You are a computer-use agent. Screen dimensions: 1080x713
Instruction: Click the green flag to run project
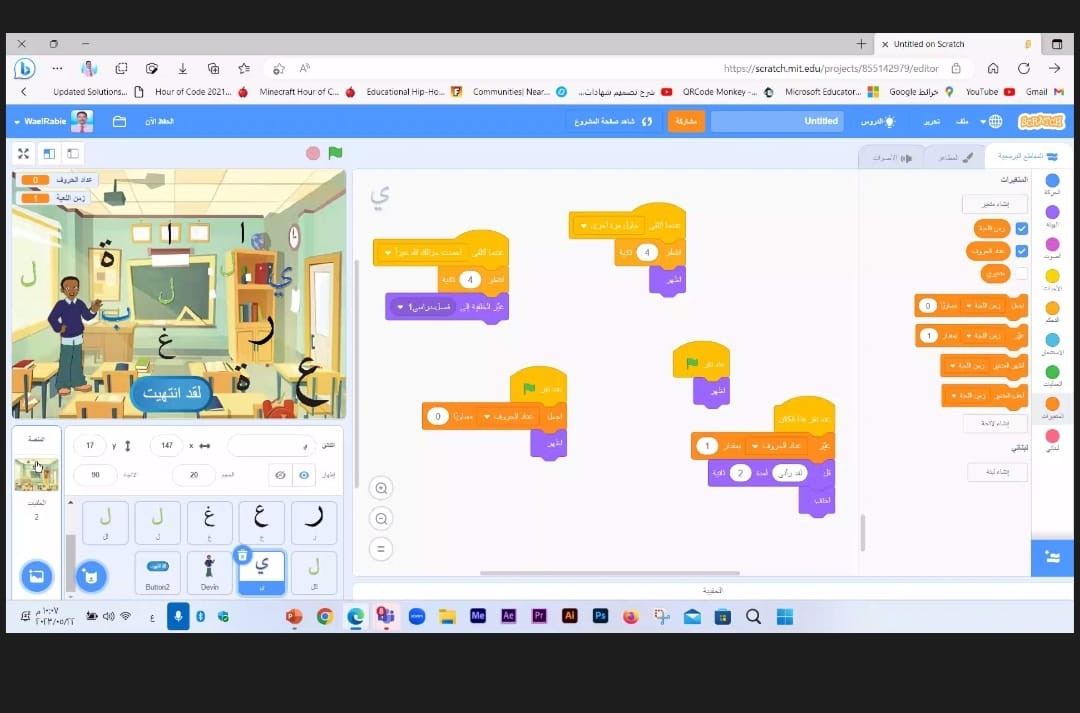pos(335,153)
